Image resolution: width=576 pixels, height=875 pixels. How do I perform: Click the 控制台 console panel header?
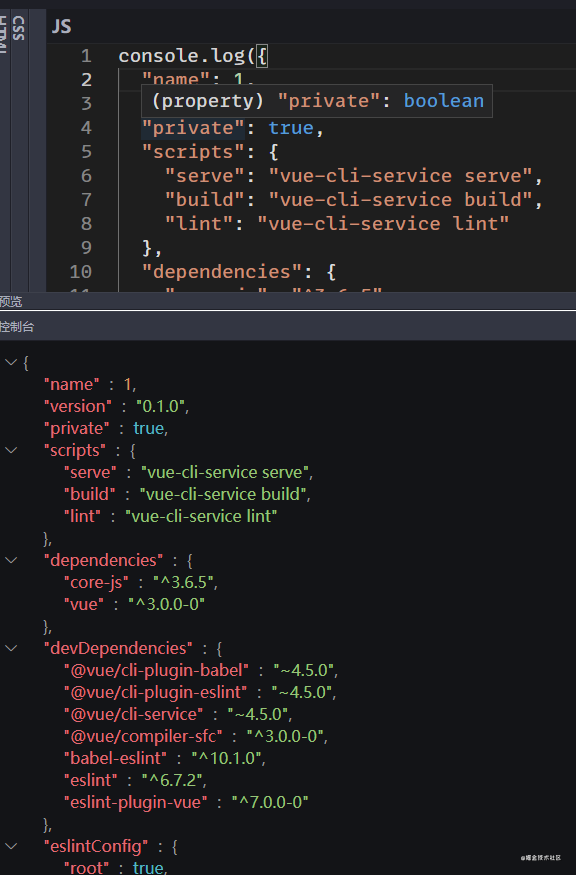(x=17, y=326)
